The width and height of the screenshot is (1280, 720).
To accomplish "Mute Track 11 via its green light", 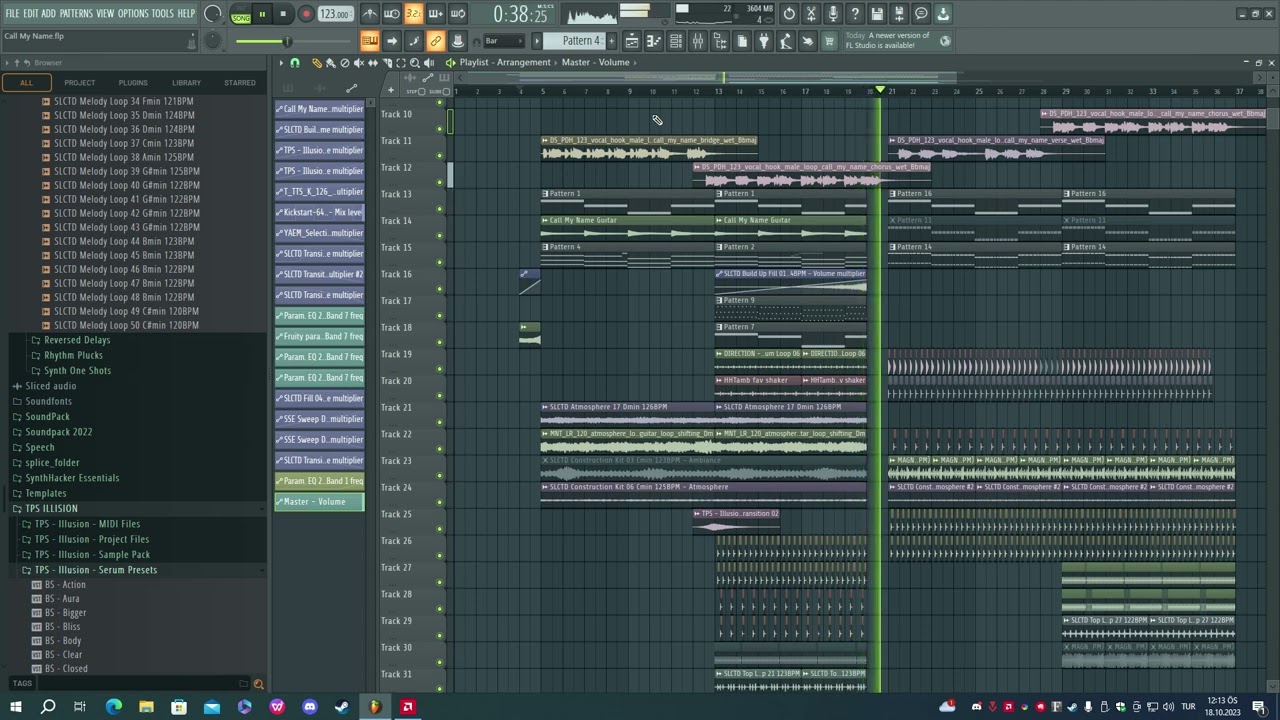I will coord(440,155).
